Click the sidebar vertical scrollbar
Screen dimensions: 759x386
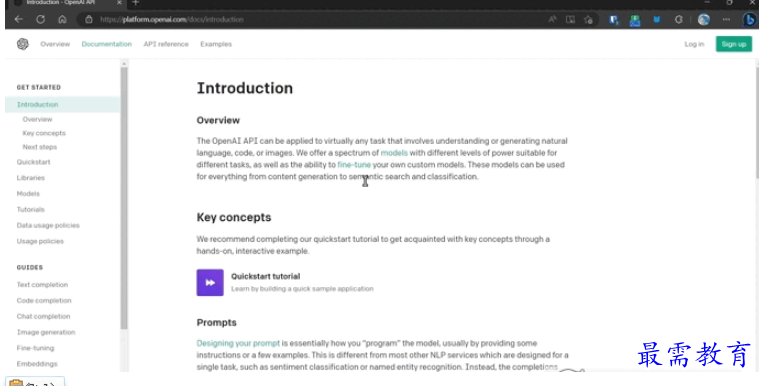point(124,199)
